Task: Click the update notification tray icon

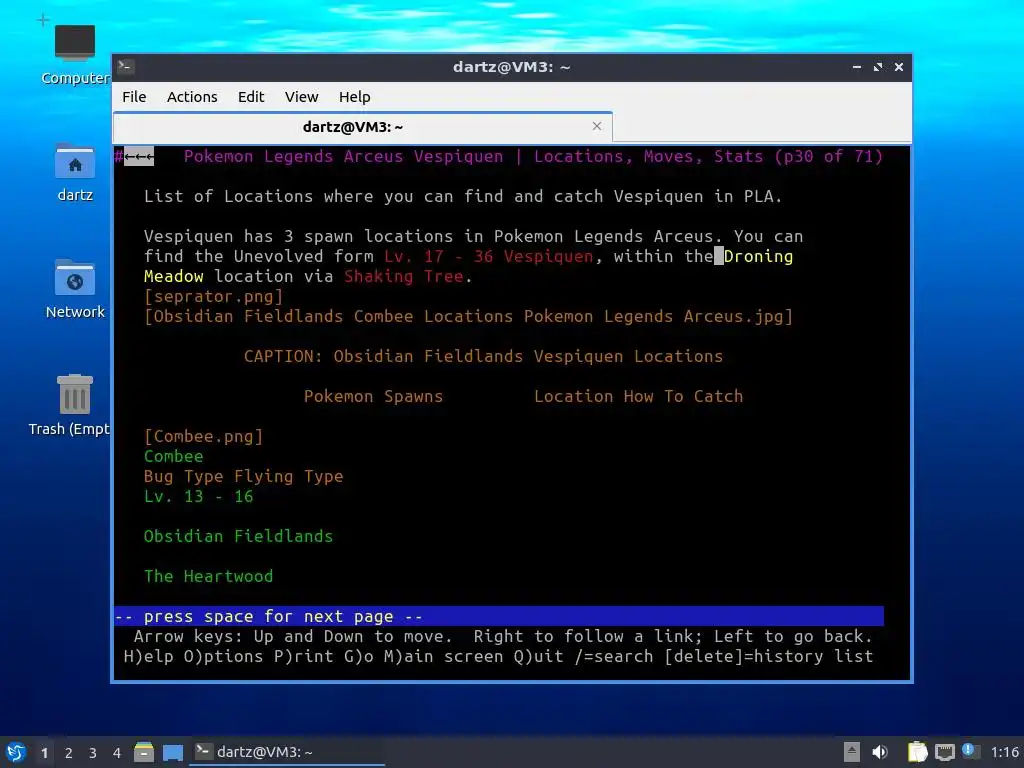Action: click(x=971, y=752)
